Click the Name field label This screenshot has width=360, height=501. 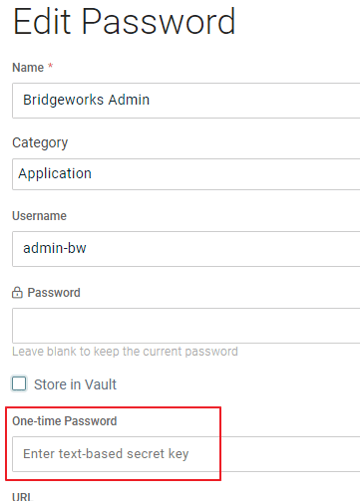(x=28, y=68)
